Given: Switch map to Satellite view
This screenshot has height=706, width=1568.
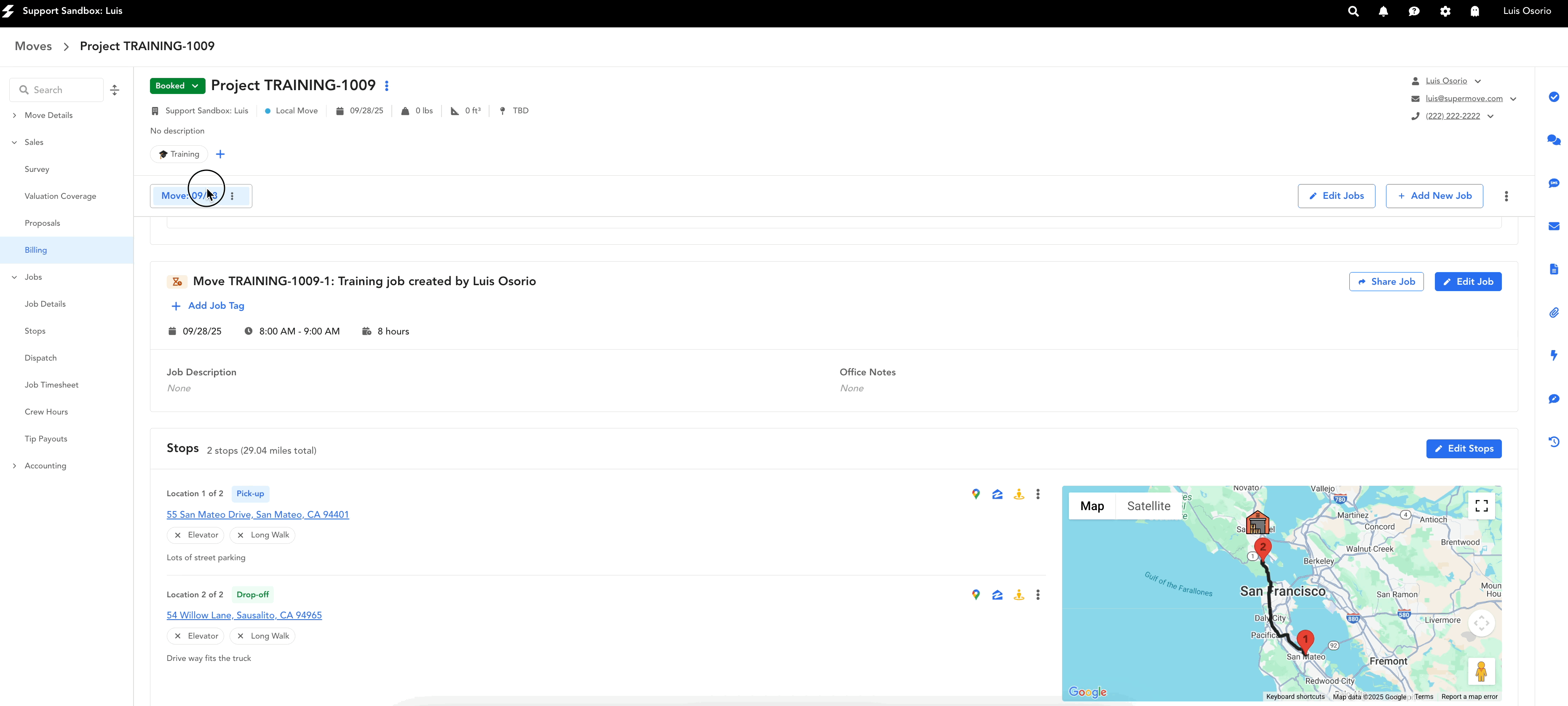Looking at the screenshot, I should (1148, 506).
